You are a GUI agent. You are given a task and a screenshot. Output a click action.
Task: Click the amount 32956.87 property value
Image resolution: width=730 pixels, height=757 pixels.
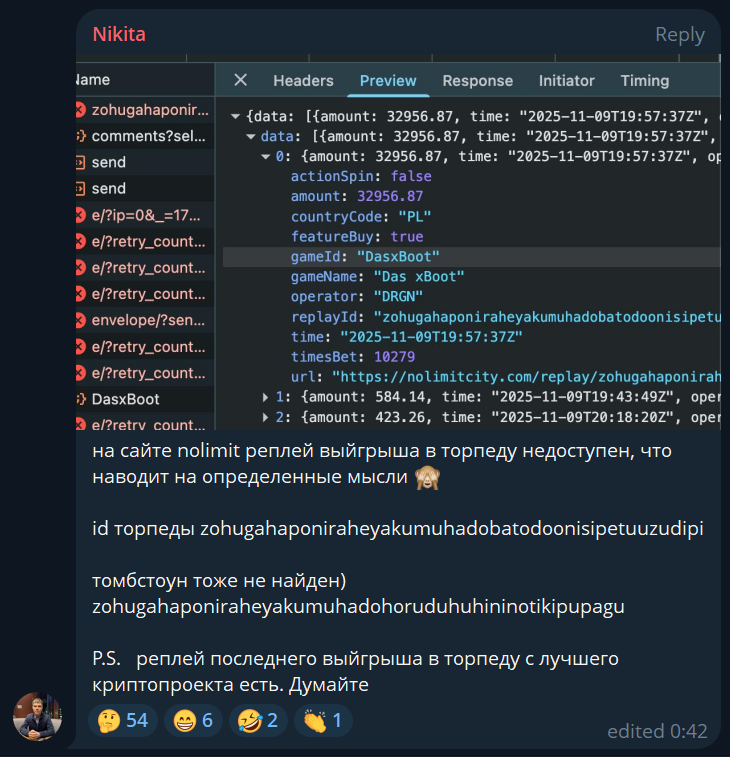[x=390, y=196]
